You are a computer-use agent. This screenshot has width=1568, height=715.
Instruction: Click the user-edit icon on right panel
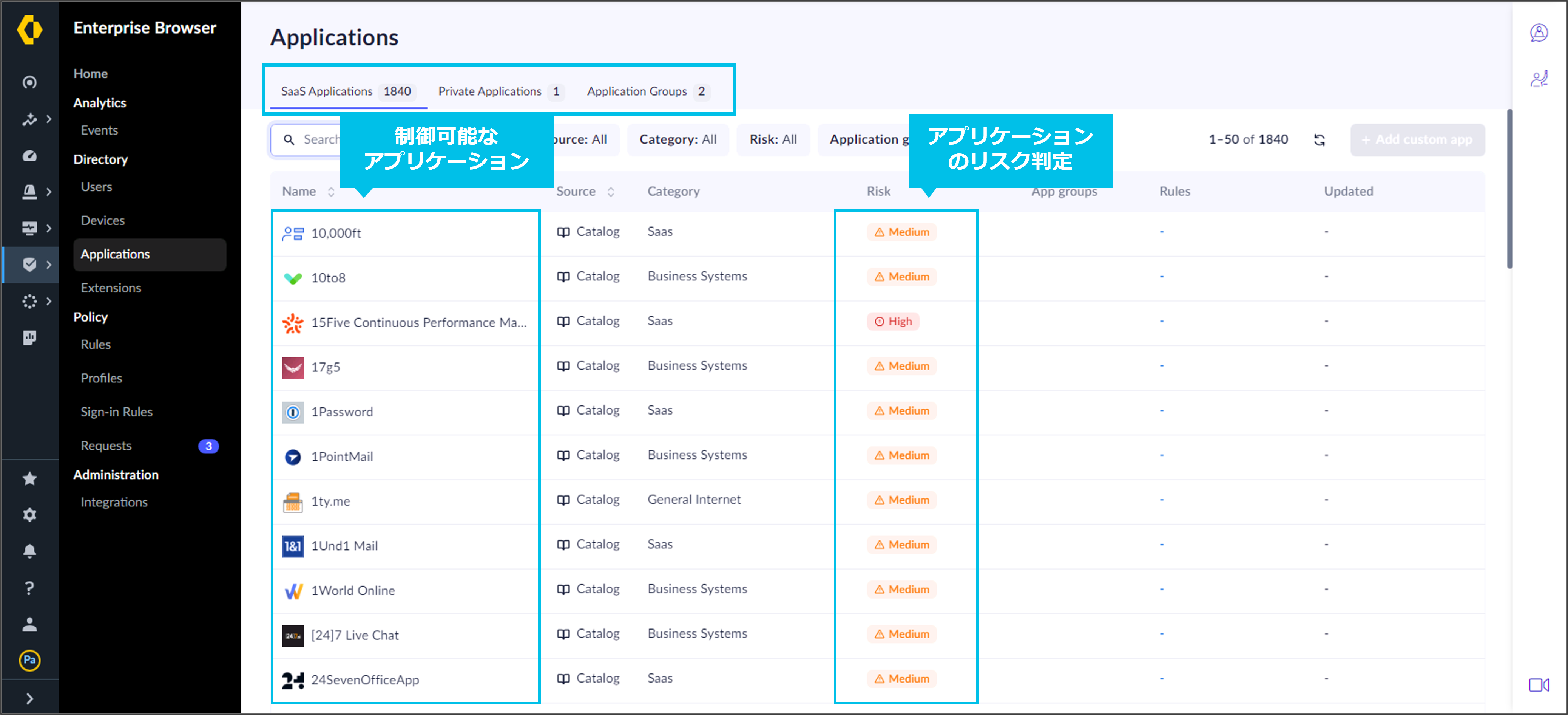point(1539,79)
